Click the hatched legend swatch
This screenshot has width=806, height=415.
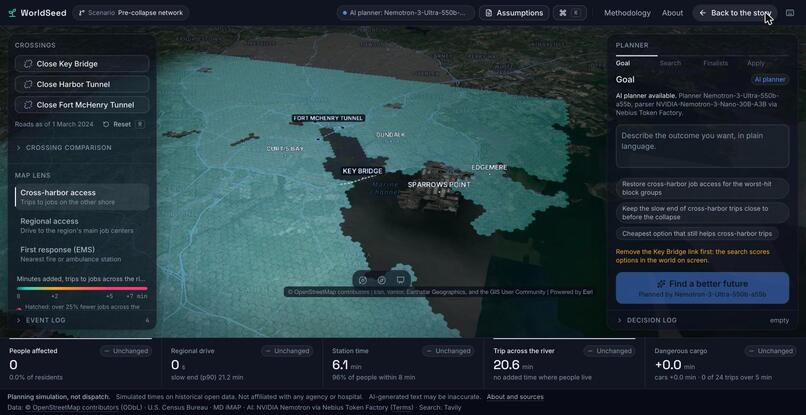pos(20,310)
